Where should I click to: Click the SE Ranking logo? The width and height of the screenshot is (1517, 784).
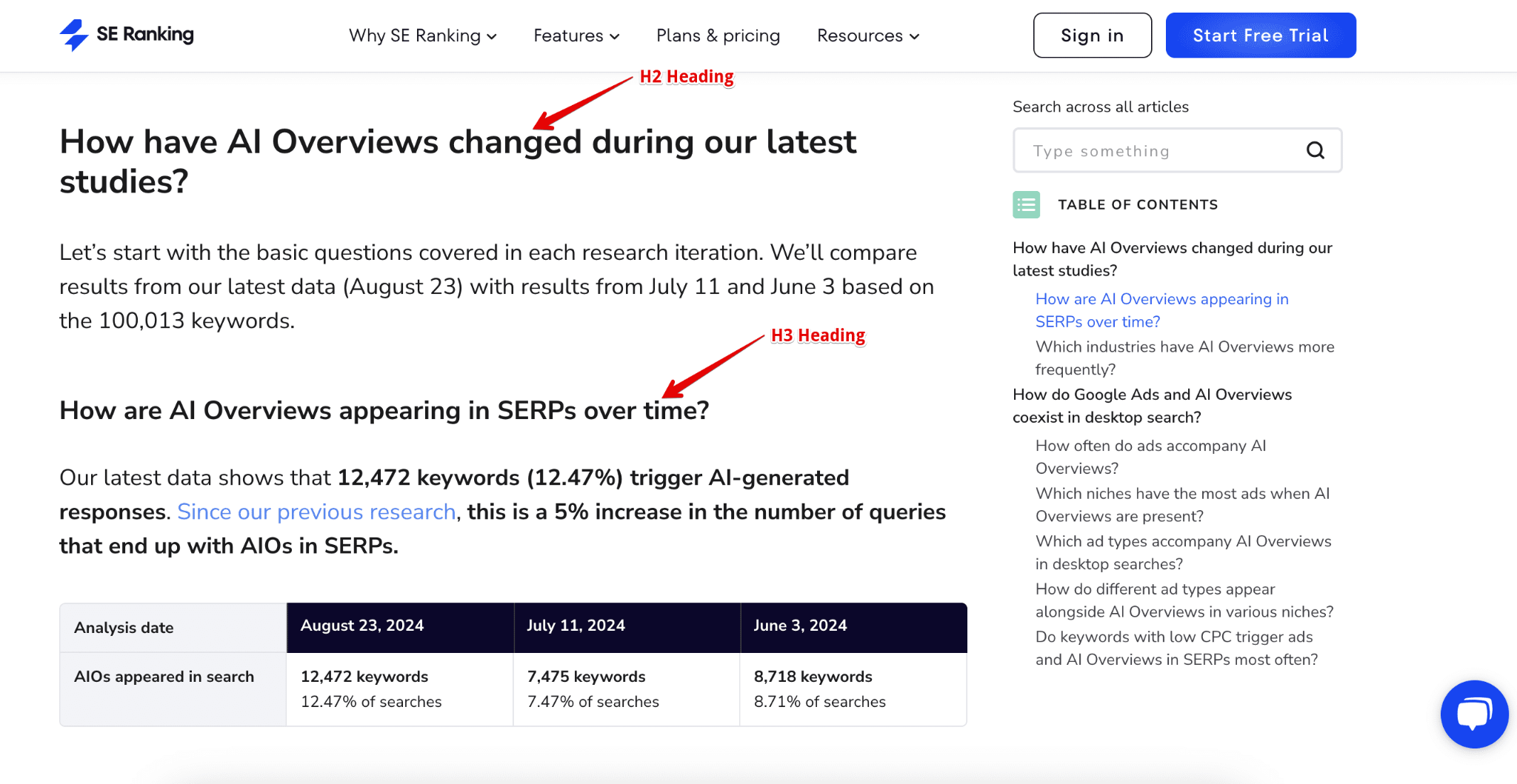125,34
